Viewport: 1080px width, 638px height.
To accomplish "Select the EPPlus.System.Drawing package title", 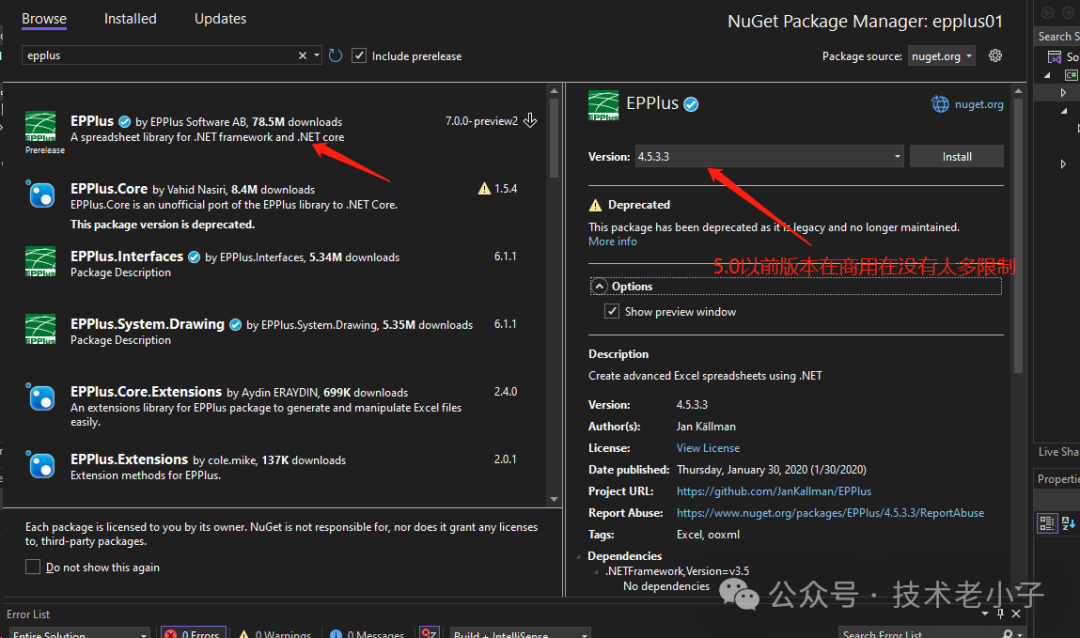I will [147, 324].
